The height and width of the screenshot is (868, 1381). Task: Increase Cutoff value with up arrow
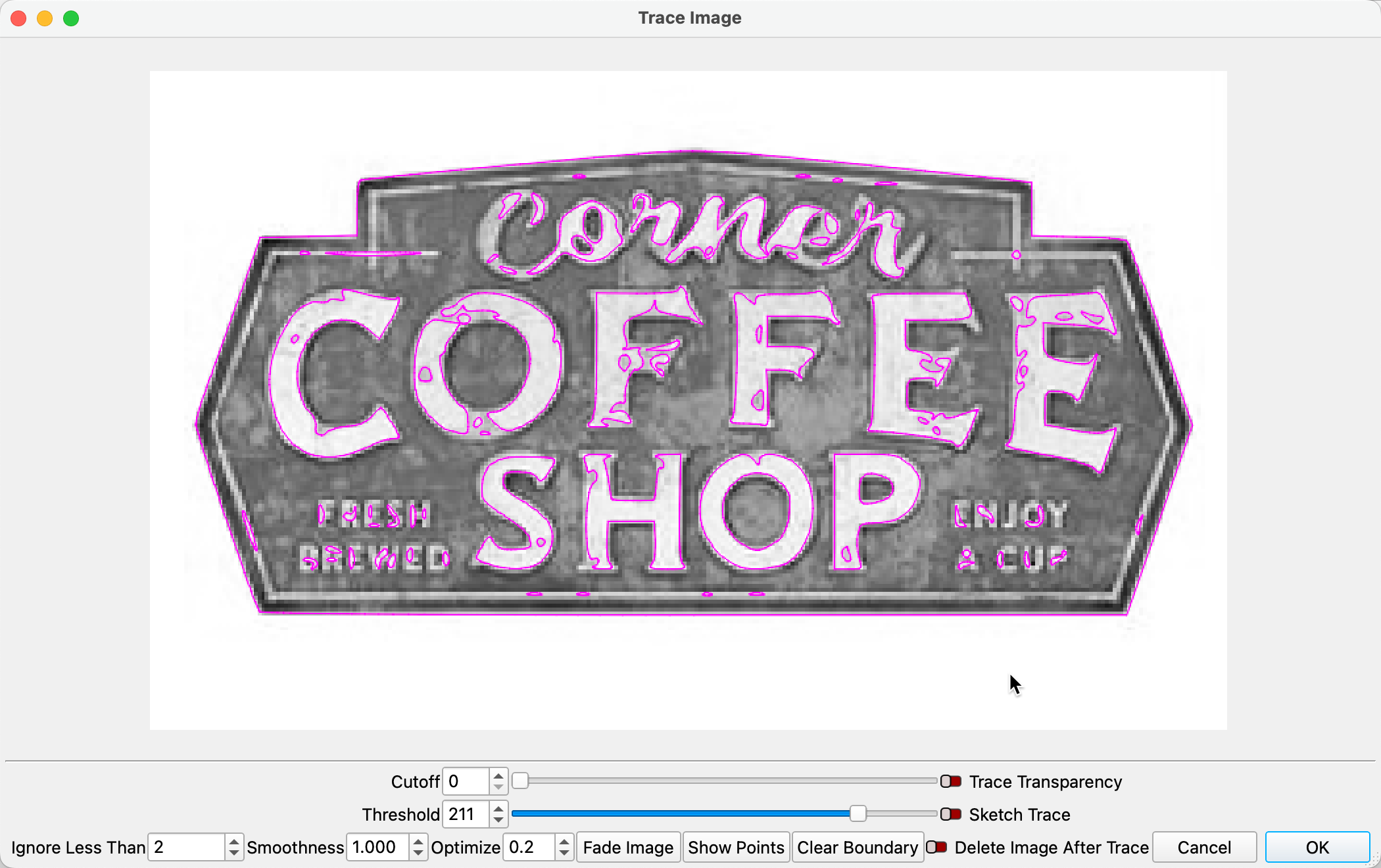click(x=498, y=776)
